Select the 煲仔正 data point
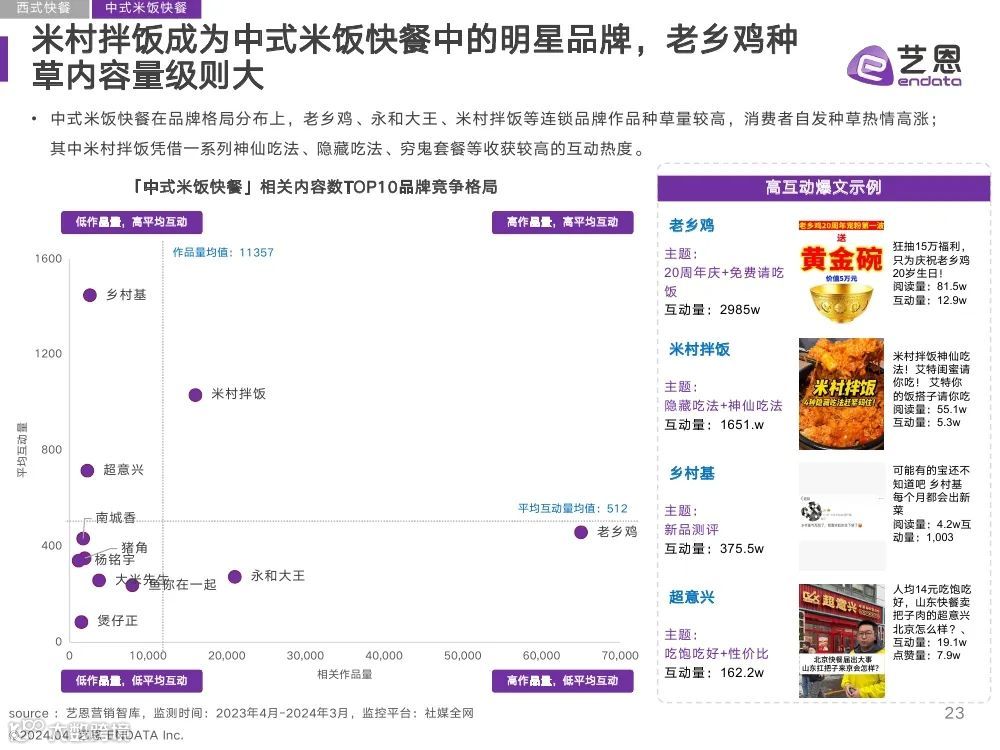Image resolution: width=1000 pixels, height=750 pixels. (x=81, y=622)
